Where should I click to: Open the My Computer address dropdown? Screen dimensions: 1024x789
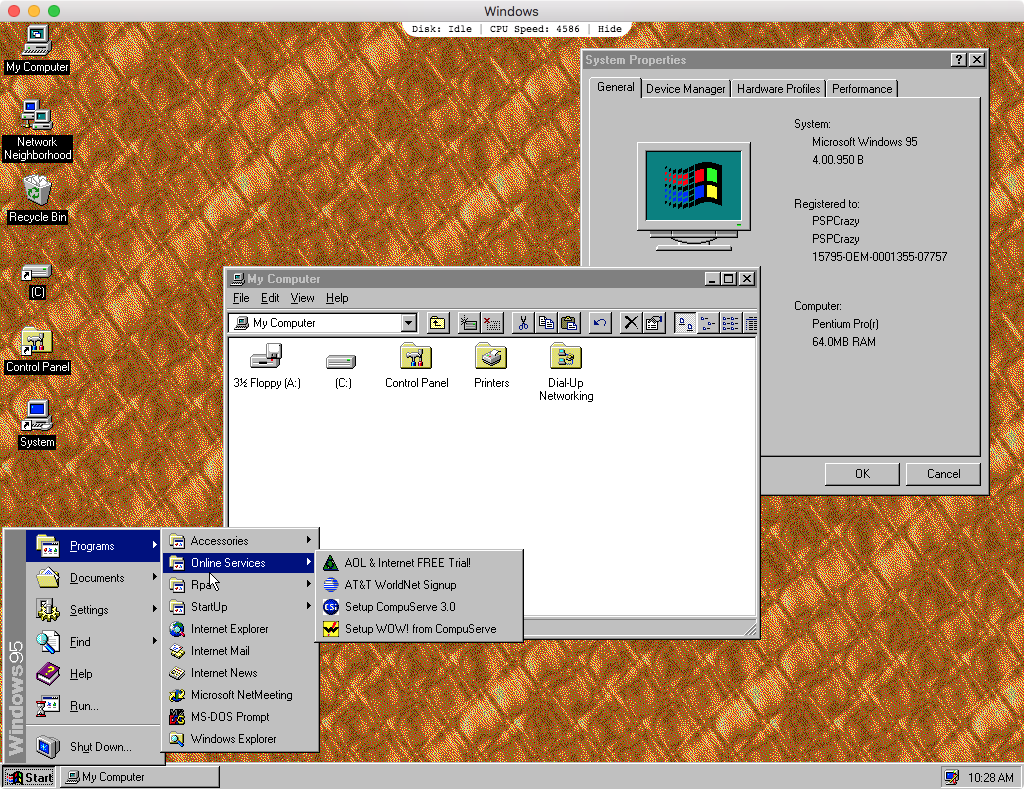pos(409,323)
